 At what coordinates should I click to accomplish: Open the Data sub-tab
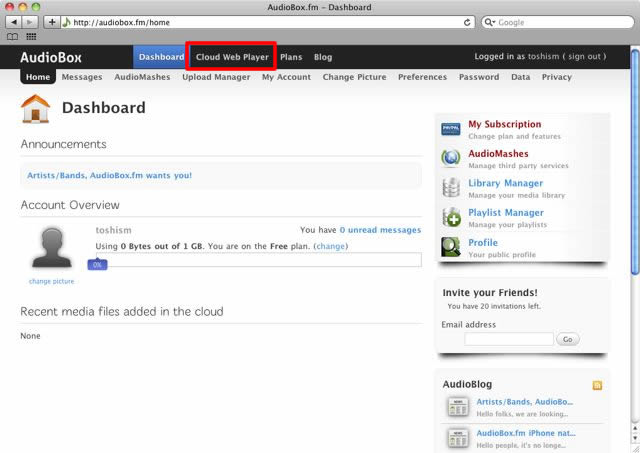(520, 77)
